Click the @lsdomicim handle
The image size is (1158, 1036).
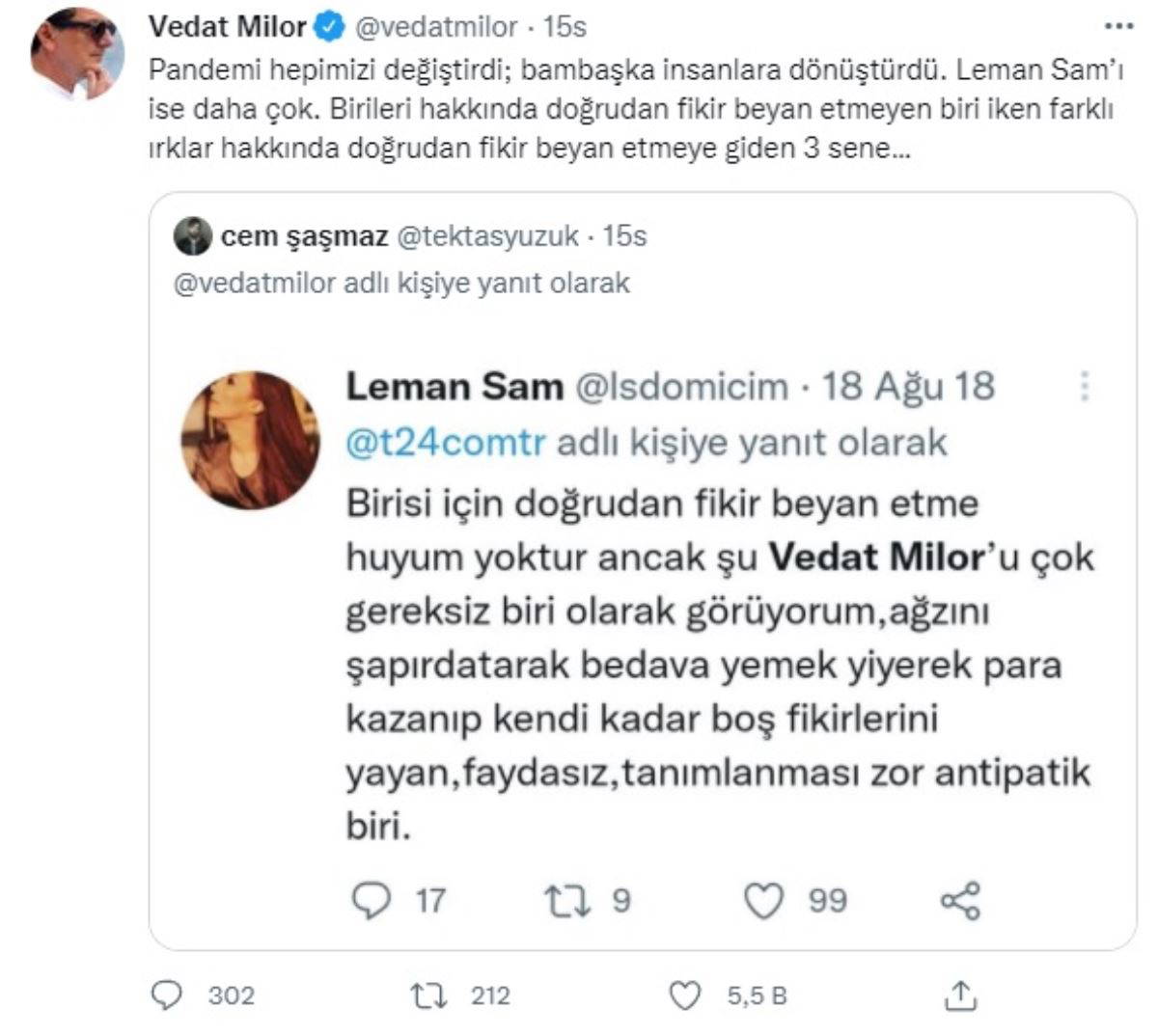tap(681, 387)
